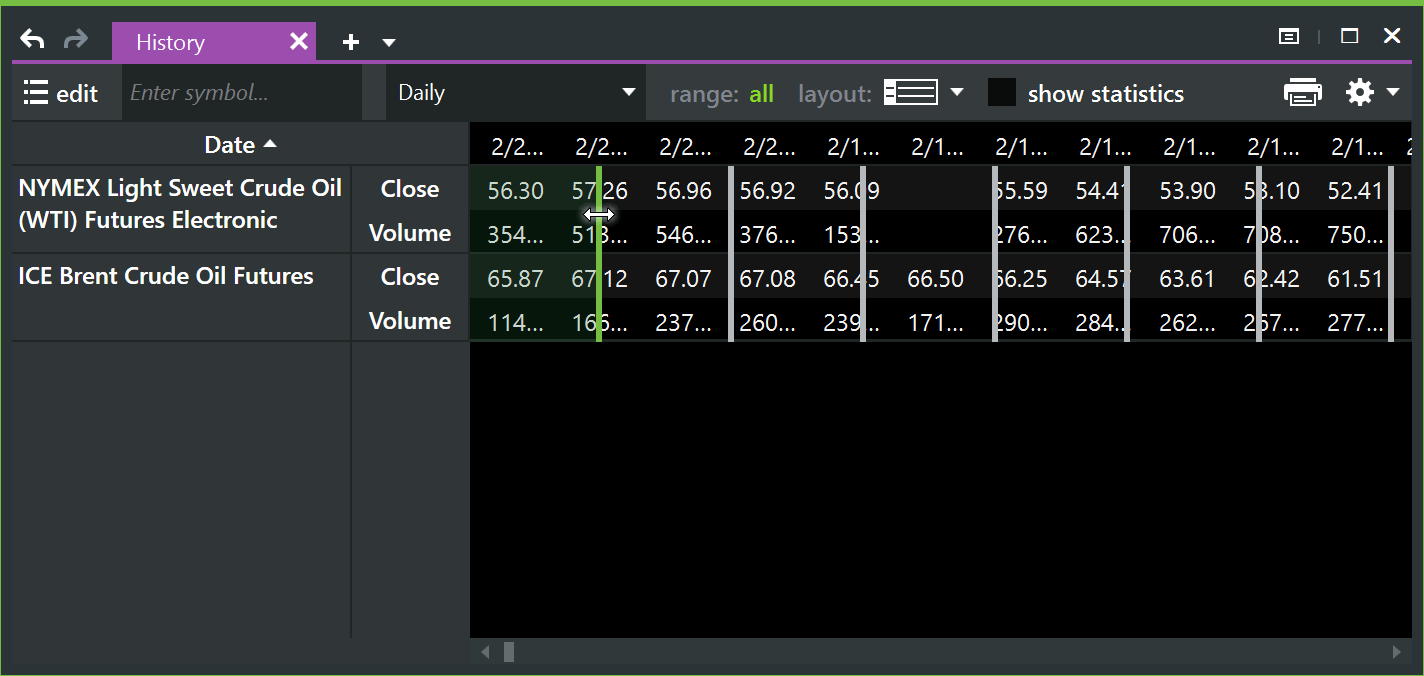Select the 56.96 close cell
Viewport: 1424px width, 676px height.
point(684,190)
